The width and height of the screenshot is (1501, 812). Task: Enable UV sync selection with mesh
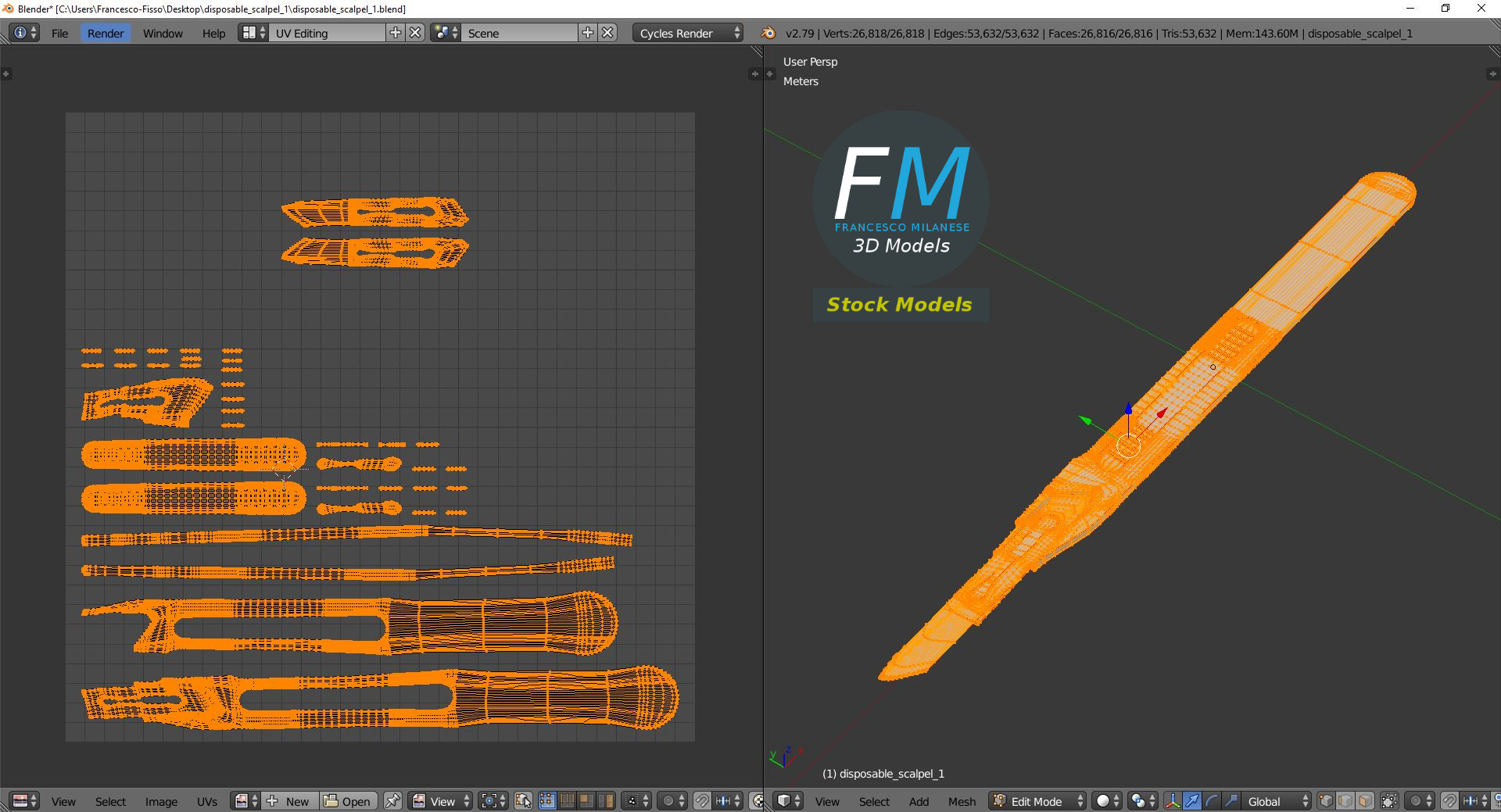coord(523,801)
